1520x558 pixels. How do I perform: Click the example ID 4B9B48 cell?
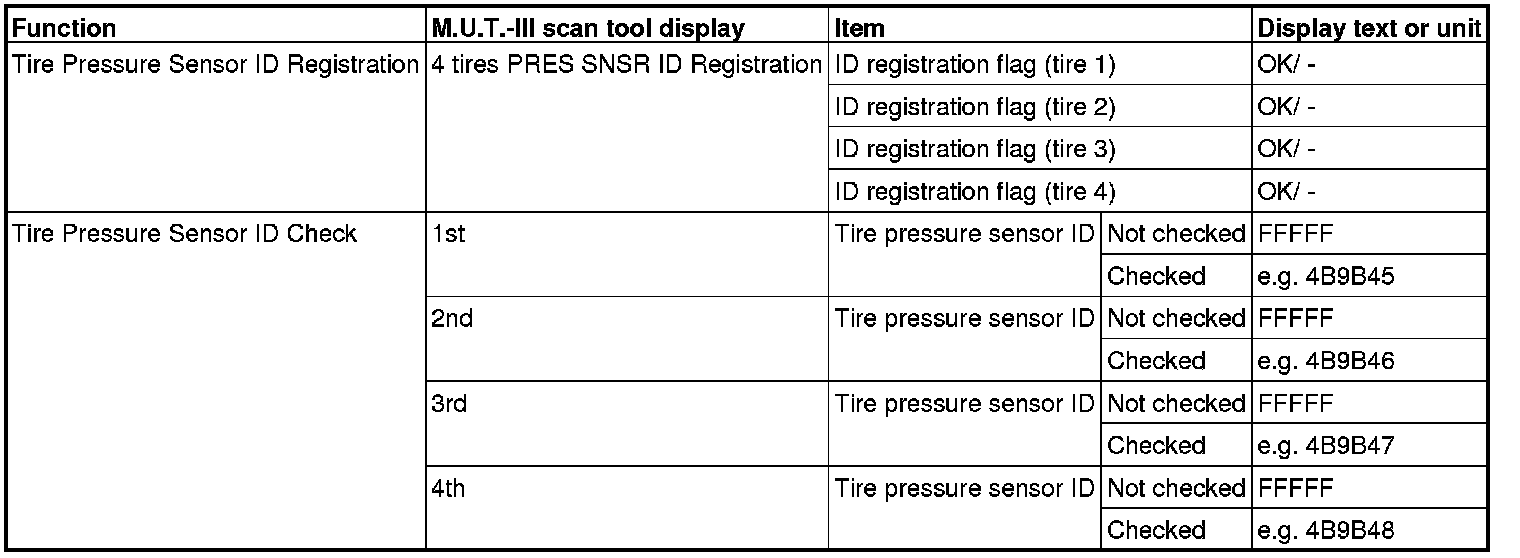pyautogui.click(x=1325, y=531)
